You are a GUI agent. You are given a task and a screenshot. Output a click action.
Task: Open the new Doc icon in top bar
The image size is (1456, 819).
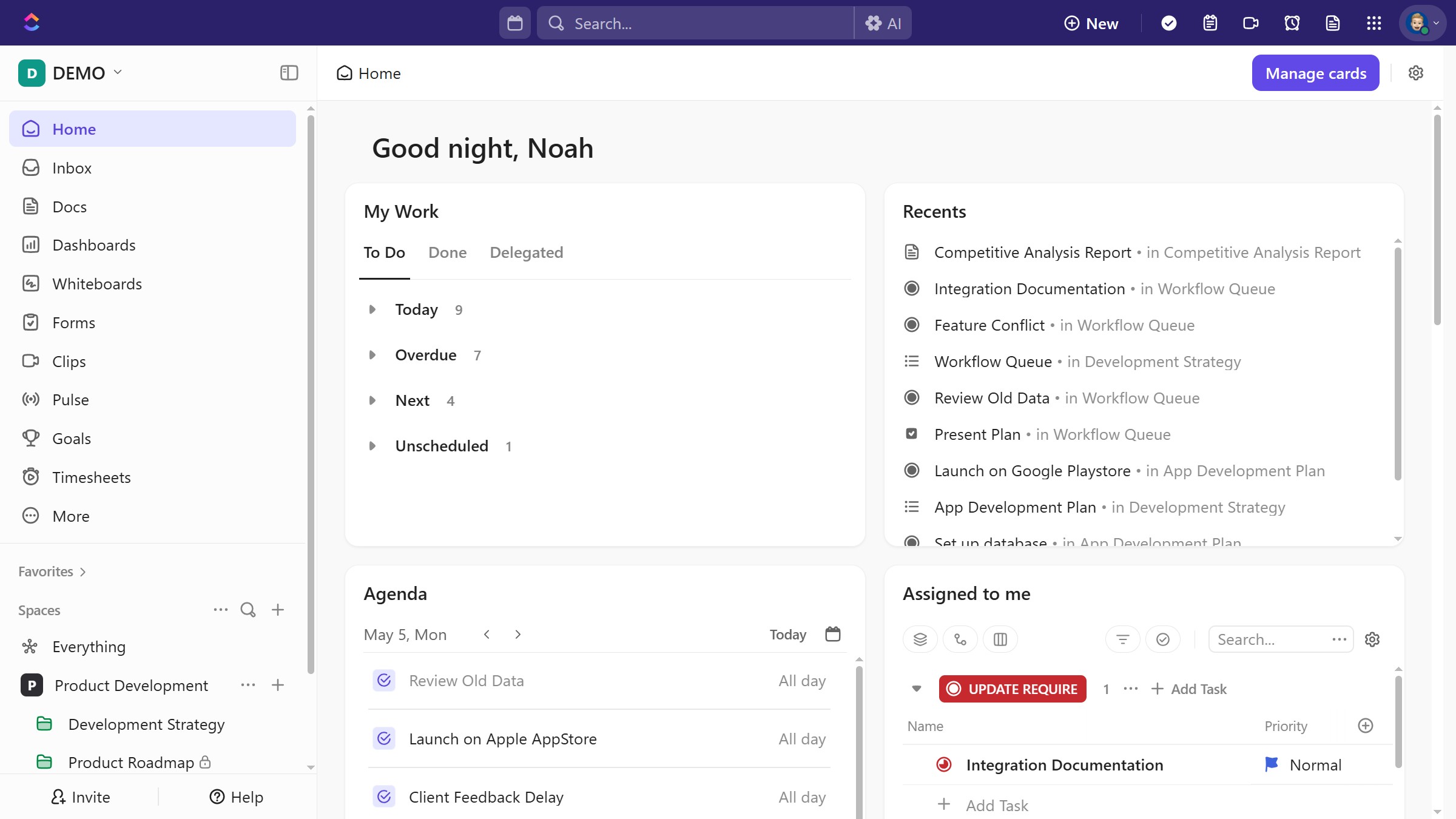point(1332,23)
